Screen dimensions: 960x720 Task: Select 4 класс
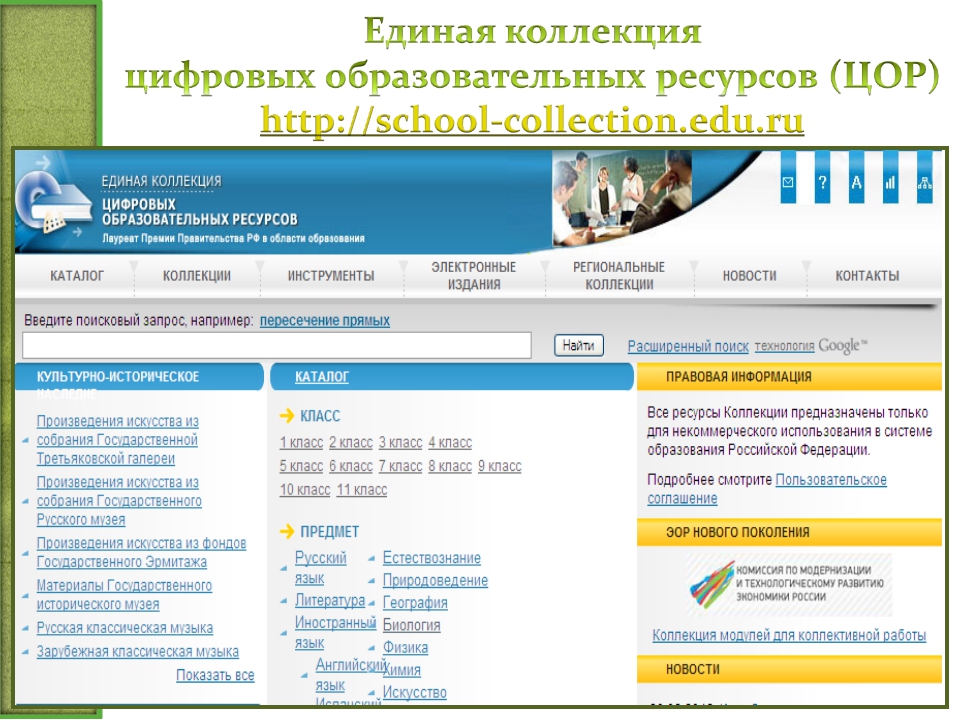coord(450,443)
